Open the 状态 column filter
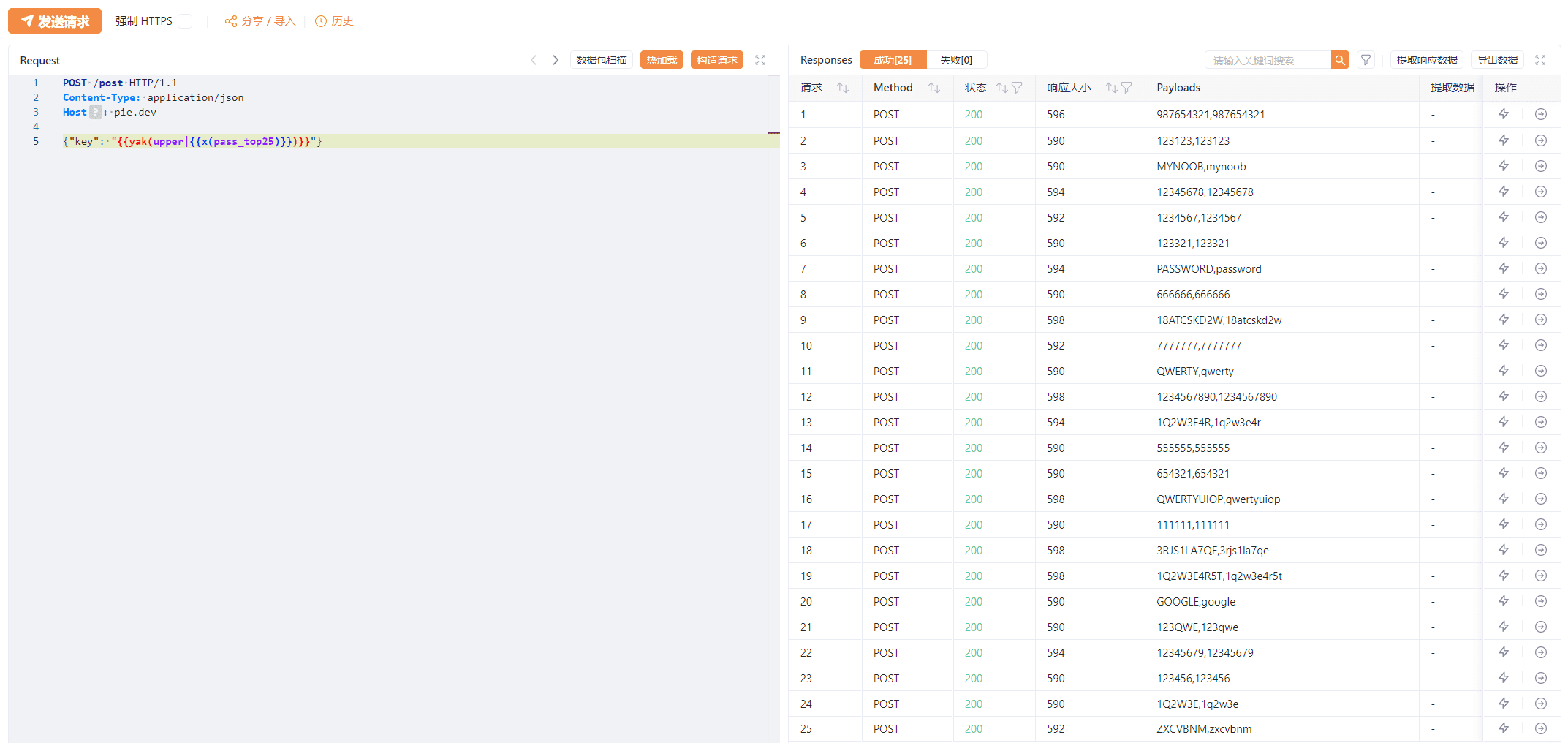 click(1017, 88)
